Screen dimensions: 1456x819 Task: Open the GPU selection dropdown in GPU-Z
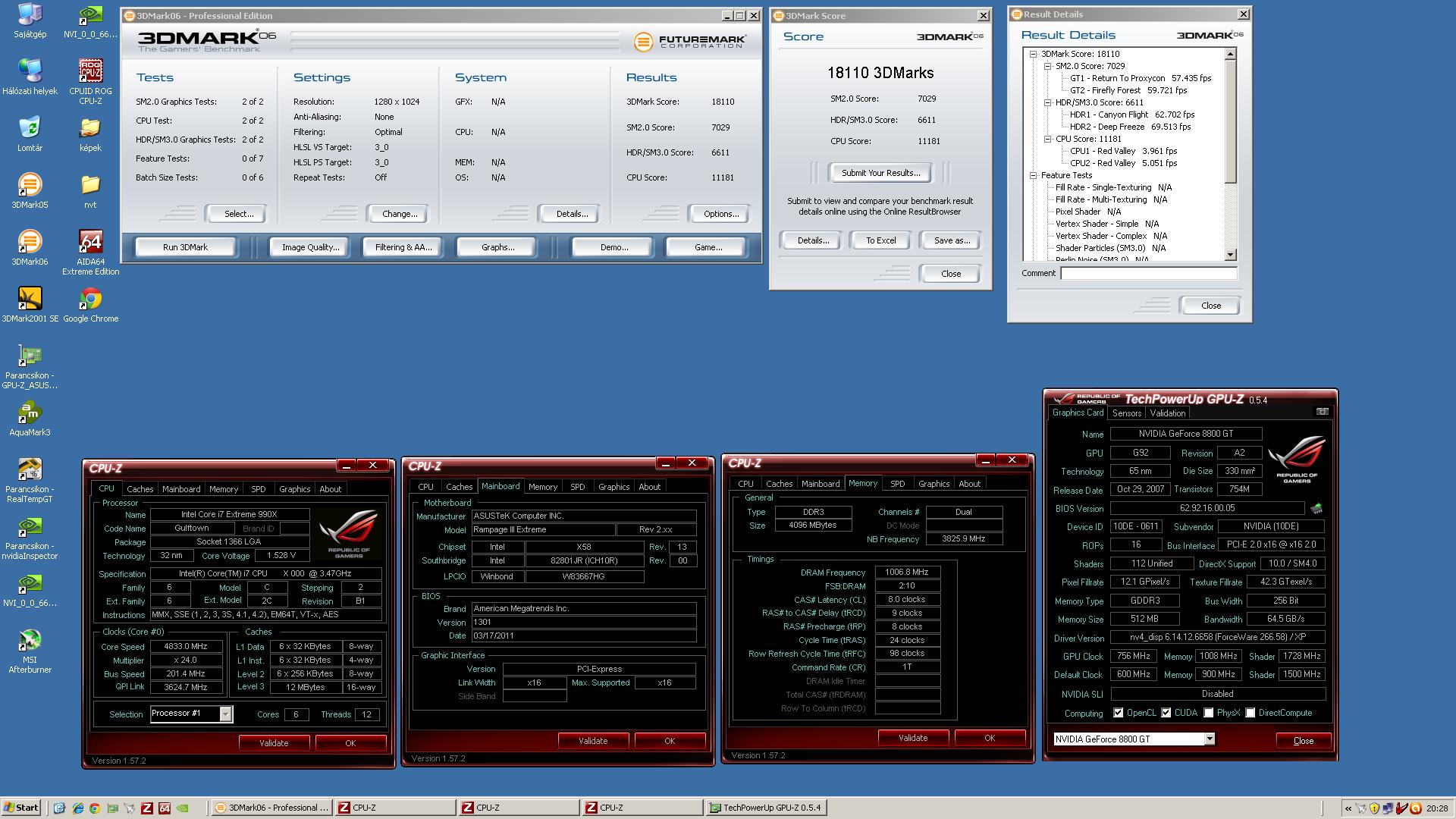pos(1210,739)
